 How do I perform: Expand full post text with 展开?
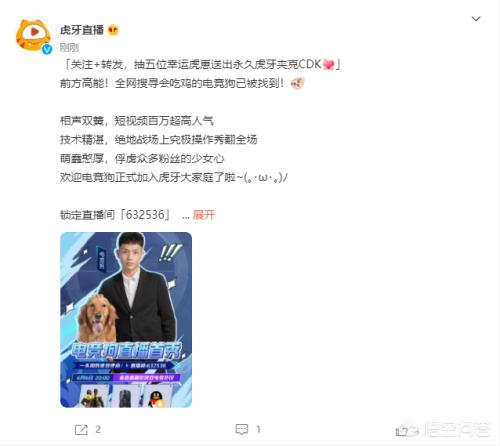pos(204,215)
